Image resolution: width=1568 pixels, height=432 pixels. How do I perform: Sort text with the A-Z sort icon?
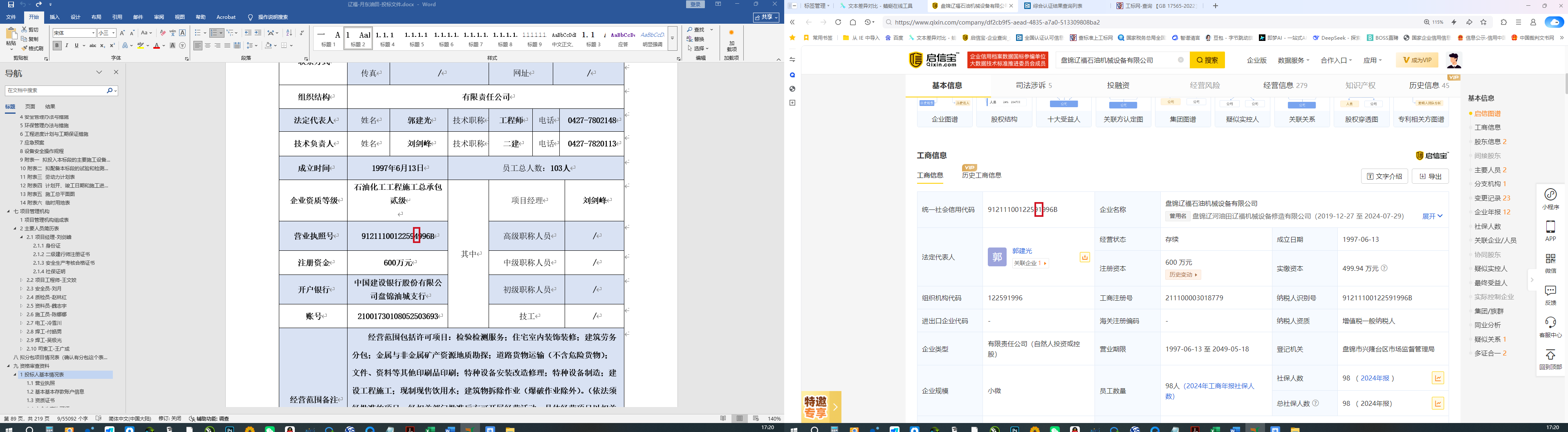click(289, 33)
